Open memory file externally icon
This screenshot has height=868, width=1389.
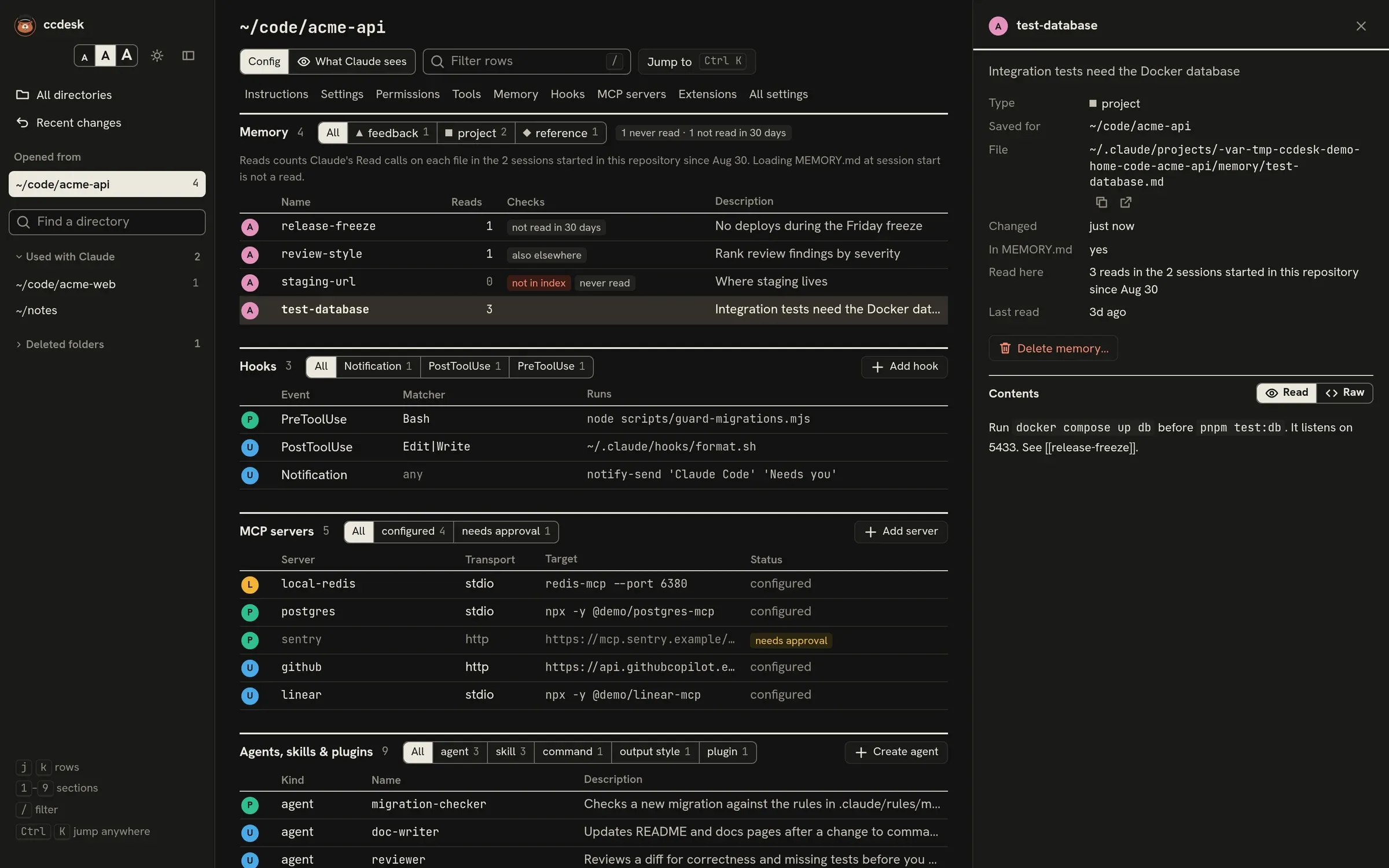point(1126,202)
